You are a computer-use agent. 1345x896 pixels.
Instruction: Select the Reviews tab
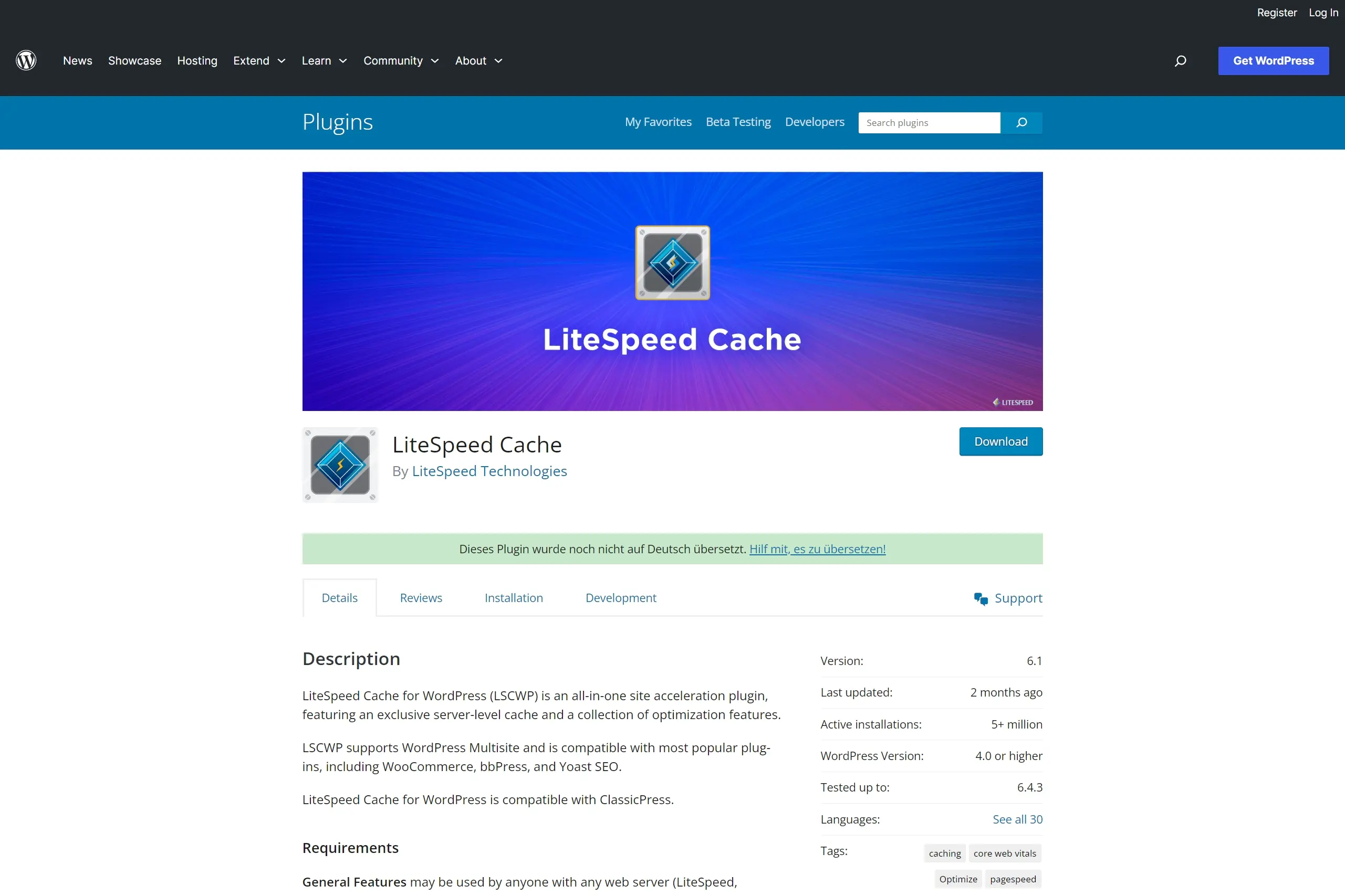point(420,597)
